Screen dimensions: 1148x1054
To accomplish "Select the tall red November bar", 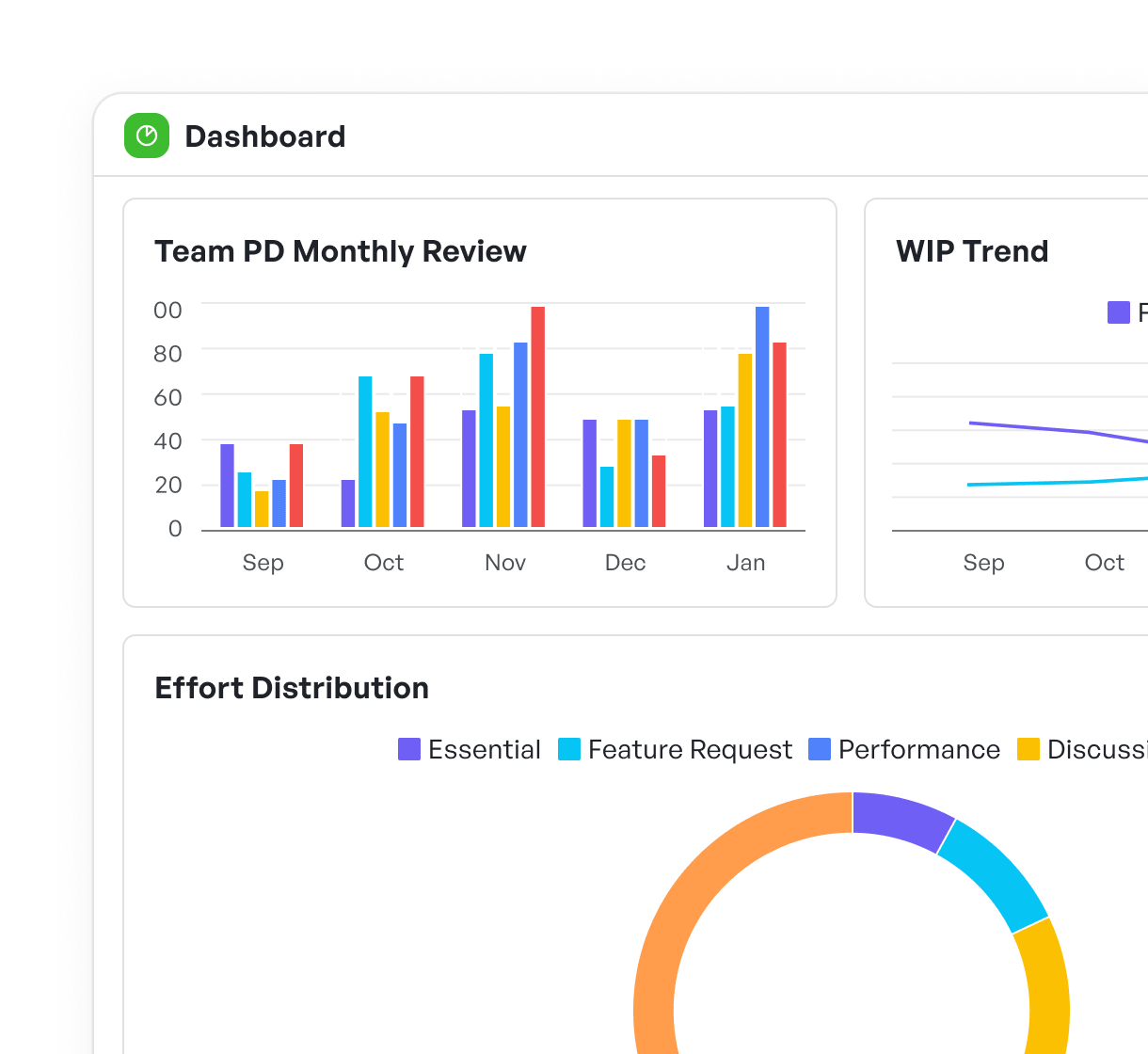I will pos(538,417).
